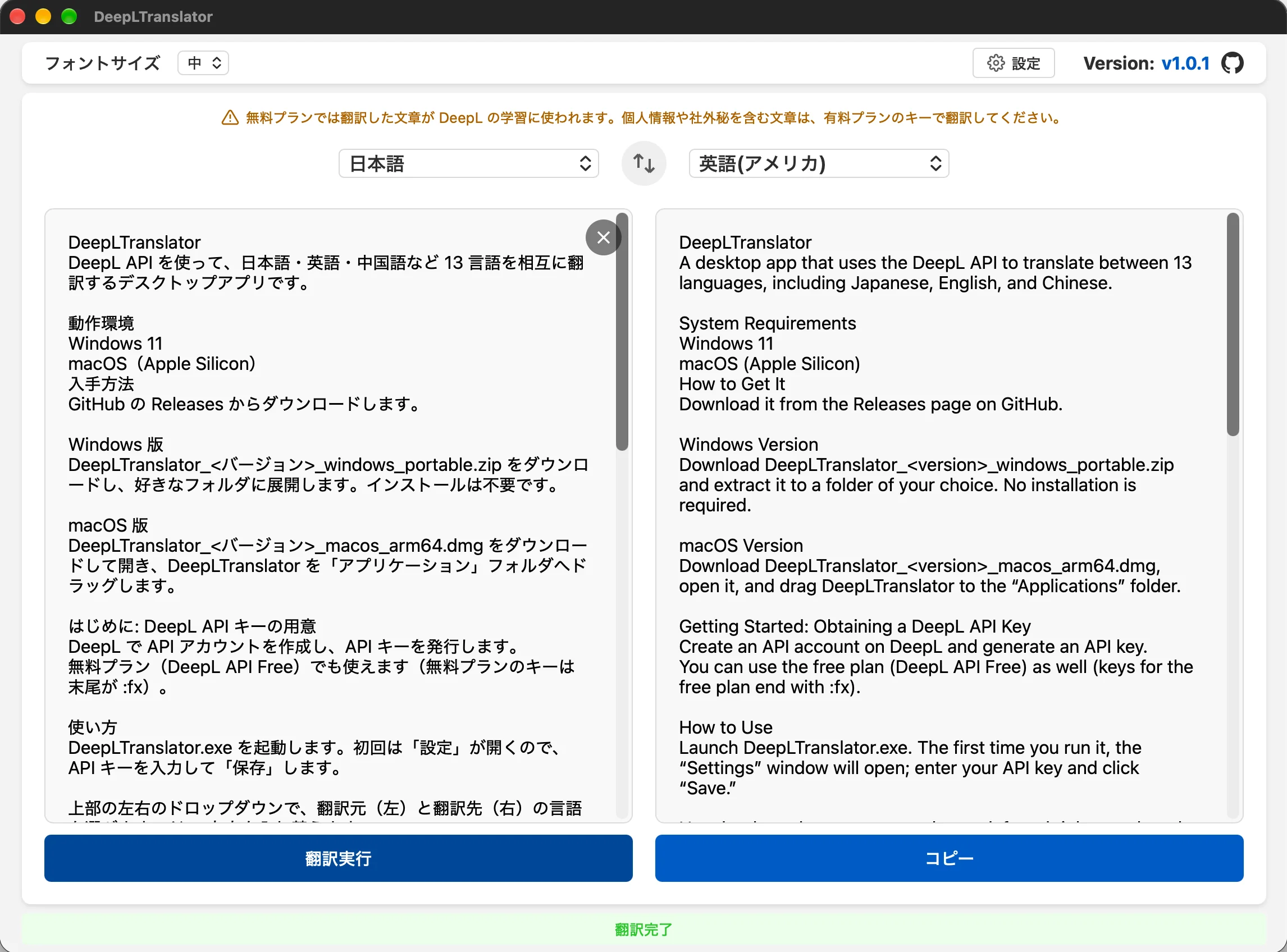Image resolution: width=1287 pixels, height=952 pixels.
Task: Click the warning triangle icon
Action: click(230, 117)
